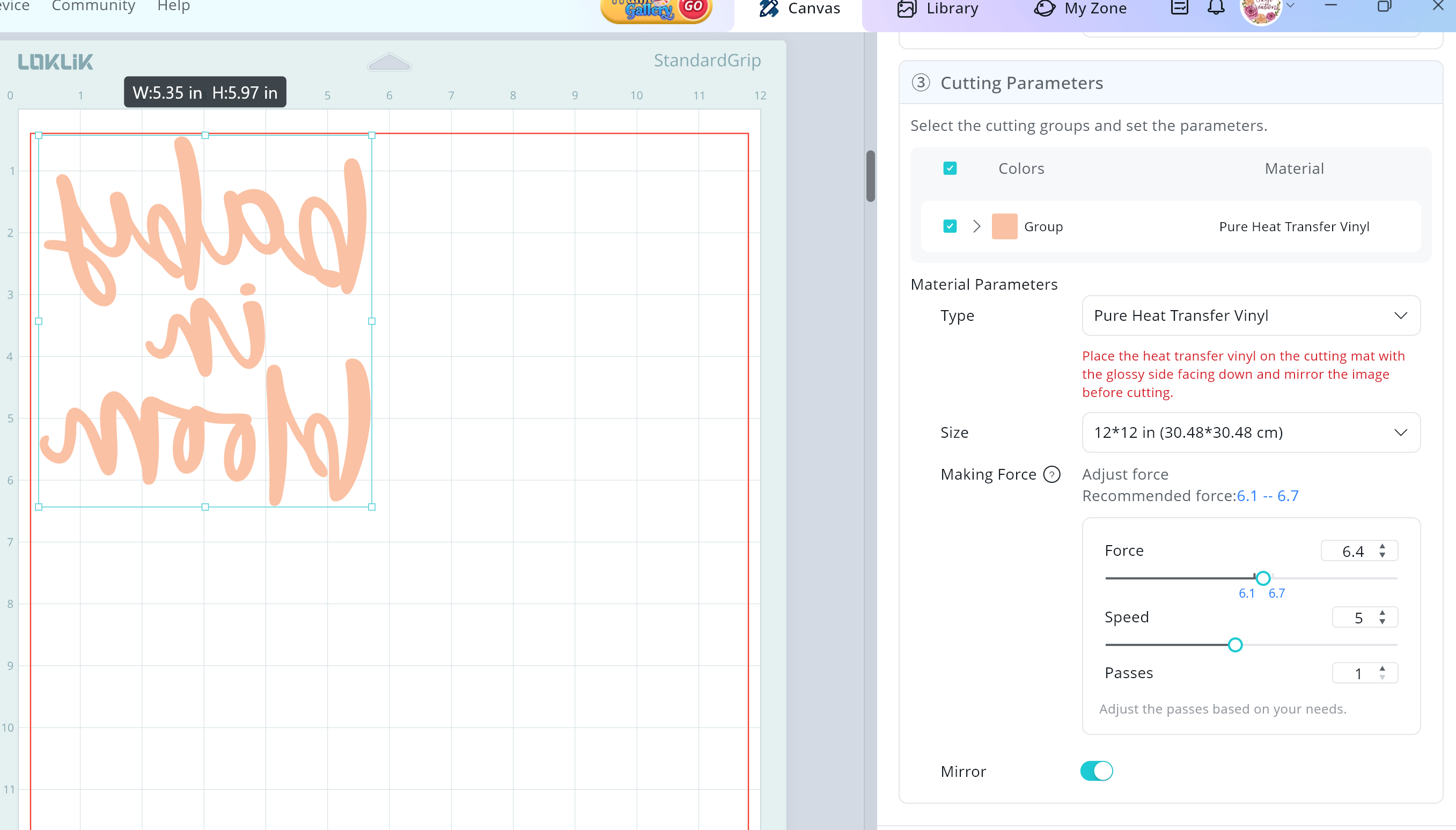
Task: Open the task list checklist icon
Action: 1179,8
